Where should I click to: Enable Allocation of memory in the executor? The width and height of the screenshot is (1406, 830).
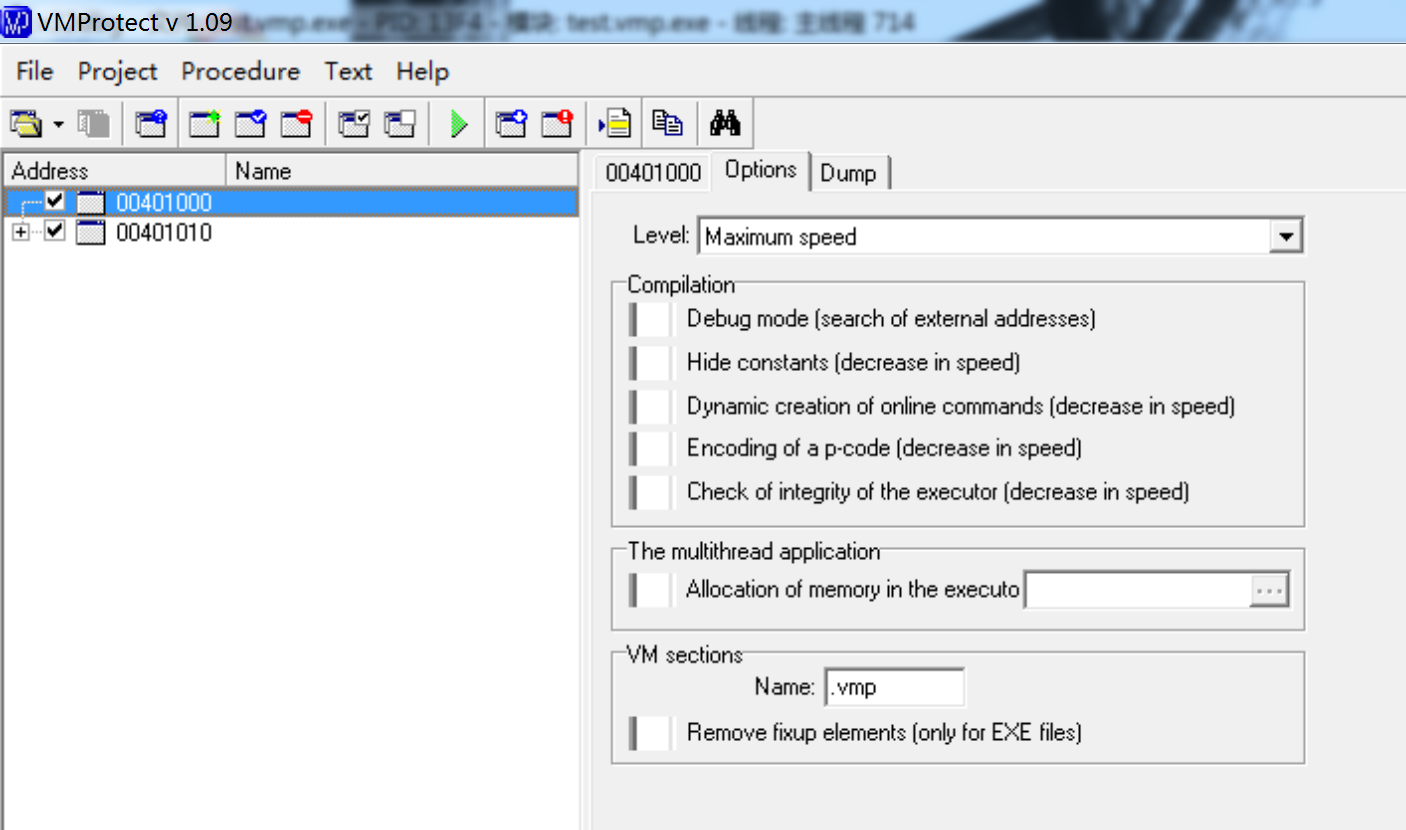tap(651, 590)
